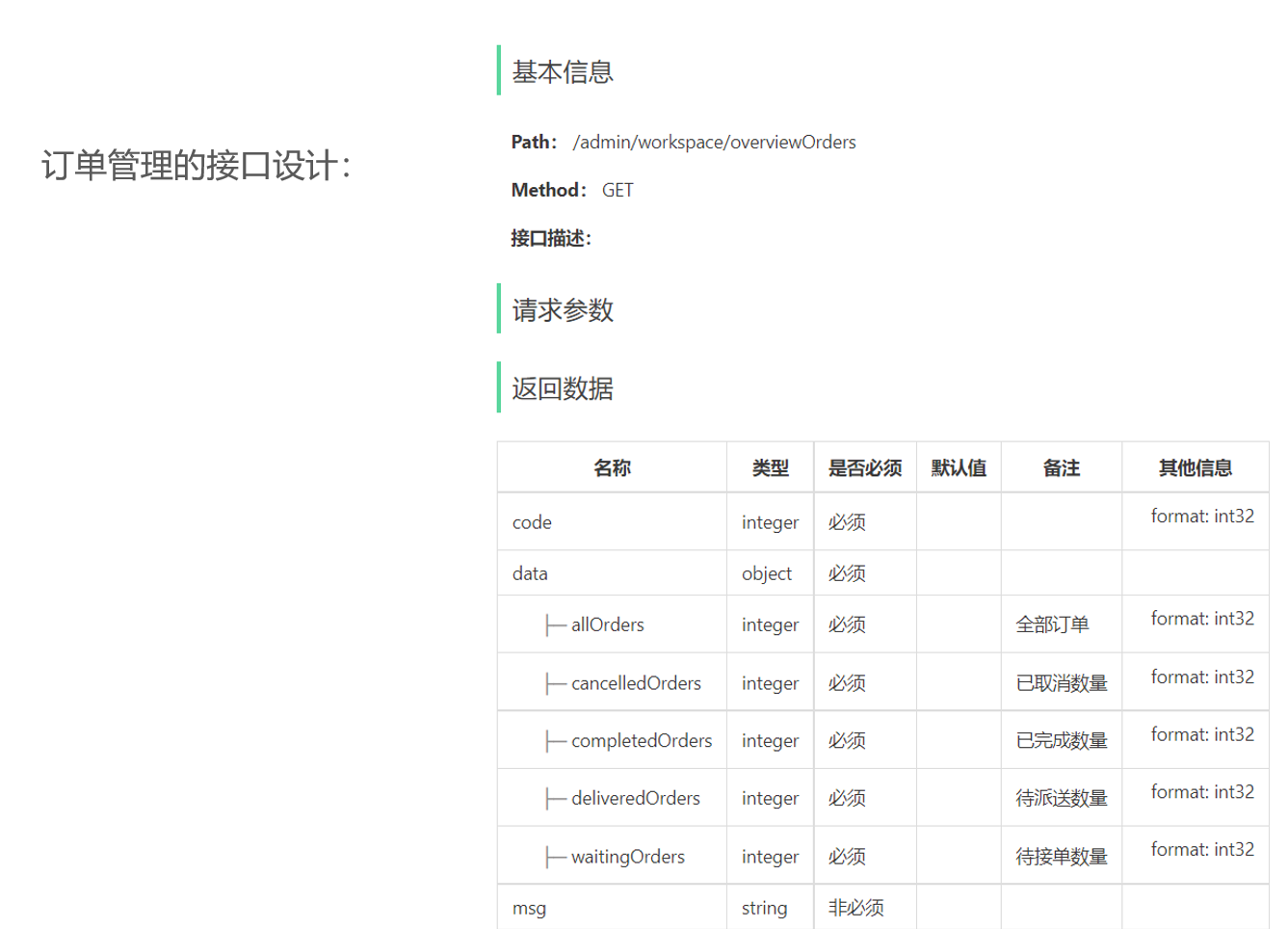The height and width of the screenshot is (929, 1288).
Task: Click the cancelledOrders field name
Action: pos(636,683)
